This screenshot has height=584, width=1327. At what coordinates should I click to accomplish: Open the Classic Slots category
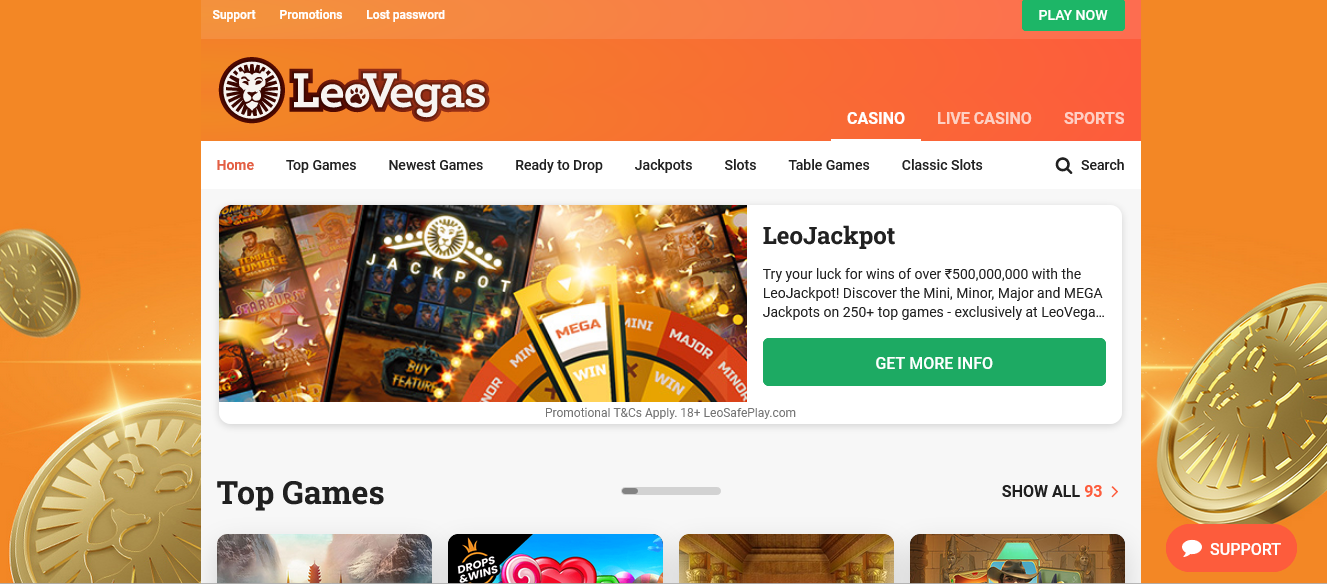[x=942, y=165]
